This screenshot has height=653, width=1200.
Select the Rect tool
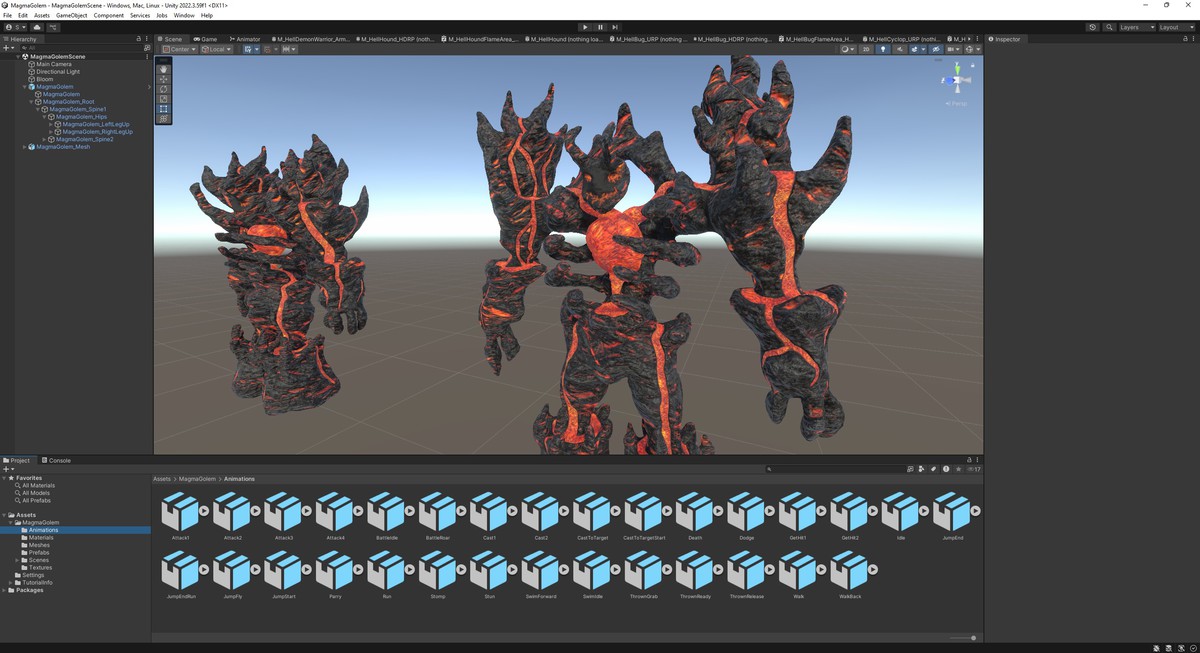[164, 109]
